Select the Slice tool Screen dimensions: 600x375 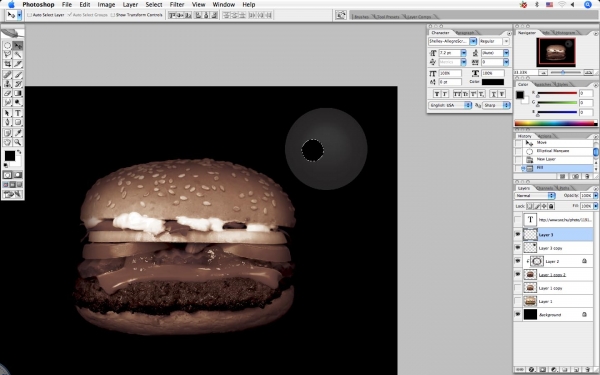pos(18,64)
